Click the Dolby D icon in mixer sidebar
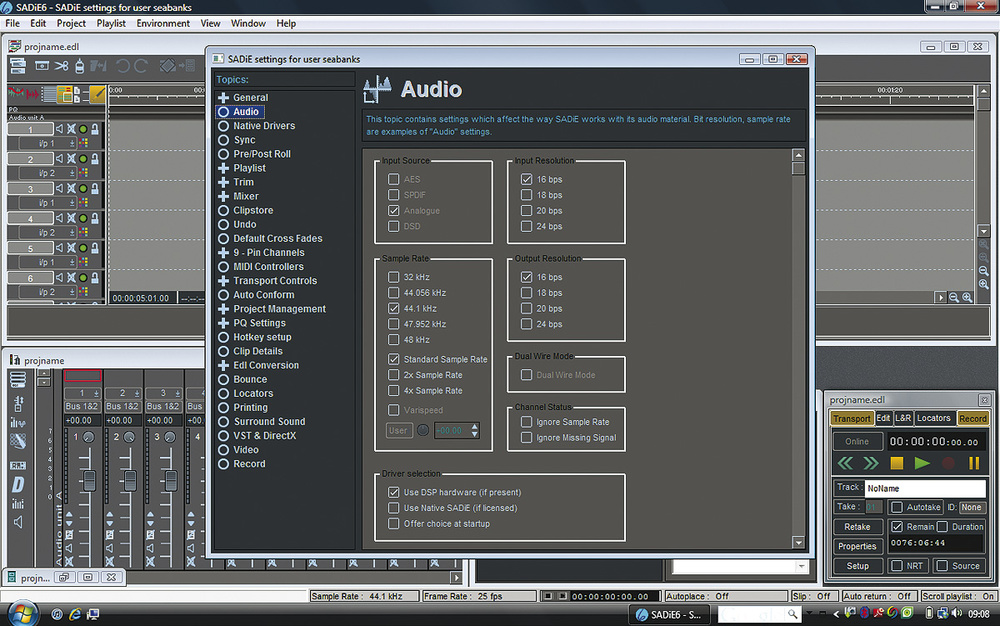 18,484
